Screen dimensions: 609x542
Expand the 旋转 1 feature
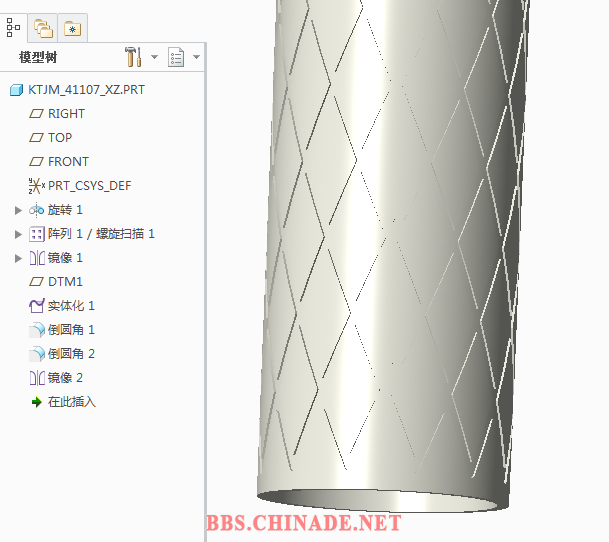tap(18, 210)
